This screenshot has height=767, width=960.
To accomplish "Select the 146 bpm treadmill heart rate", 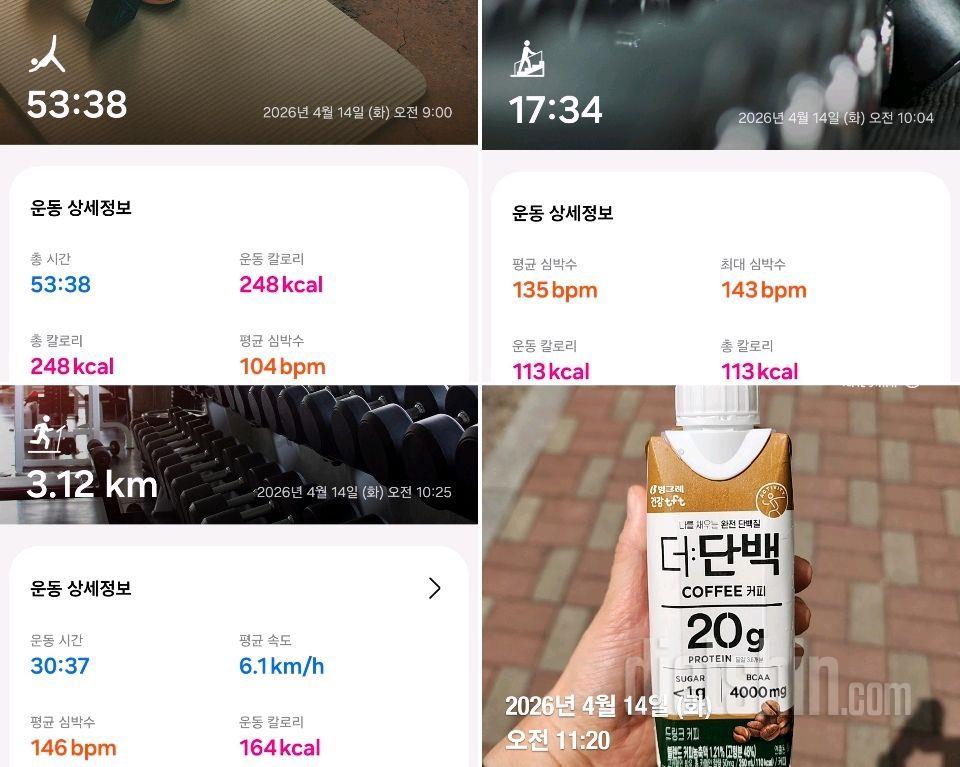I will tap(73, 747).
